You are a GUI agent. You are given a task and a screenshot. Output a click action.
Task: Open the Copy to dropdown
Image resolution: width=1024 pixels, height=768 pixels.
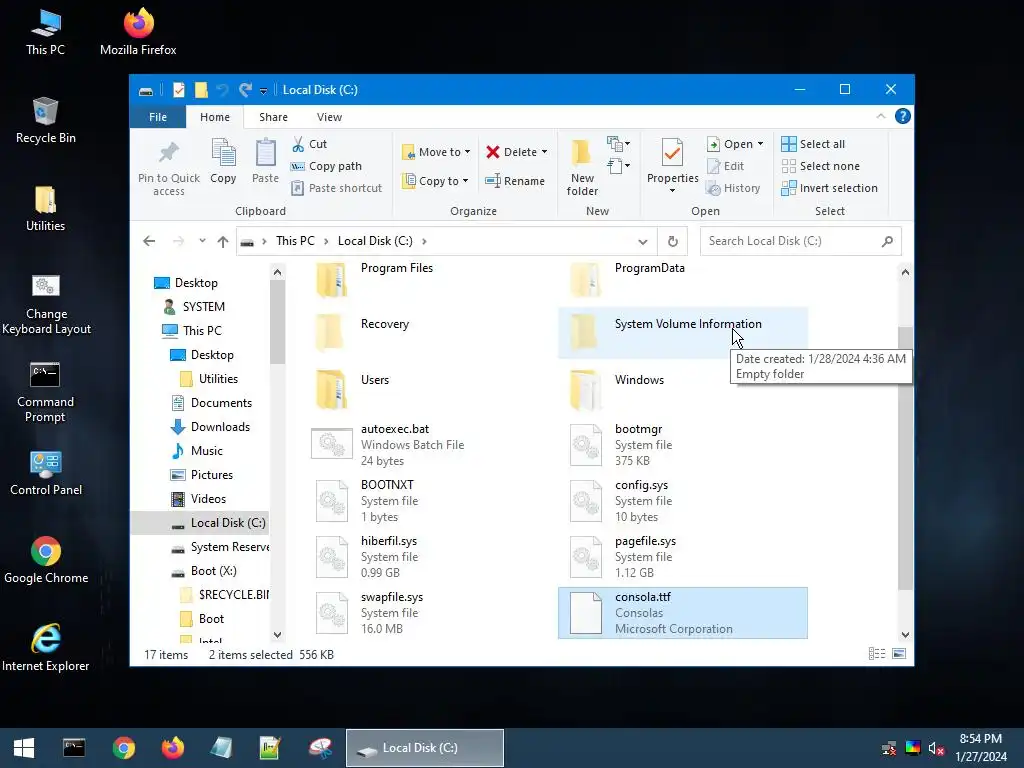(436, 181)
